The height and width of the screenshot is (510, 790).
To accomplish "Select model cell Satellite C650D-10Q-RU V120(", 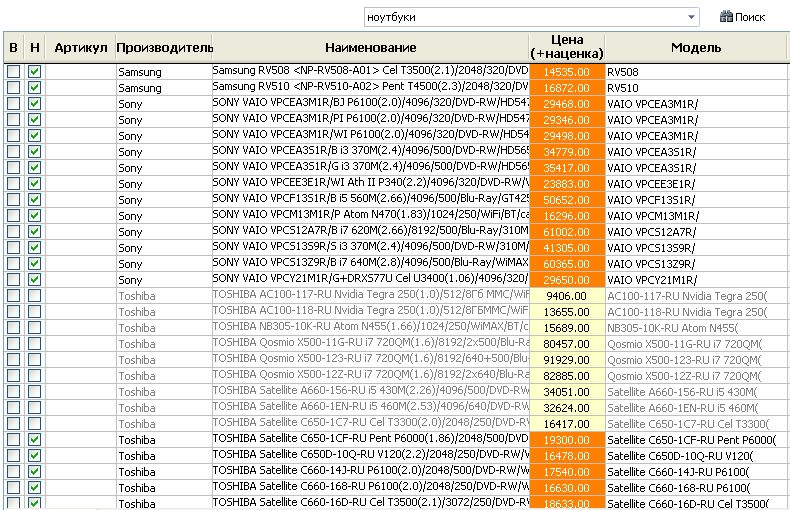I will point(696,456).
